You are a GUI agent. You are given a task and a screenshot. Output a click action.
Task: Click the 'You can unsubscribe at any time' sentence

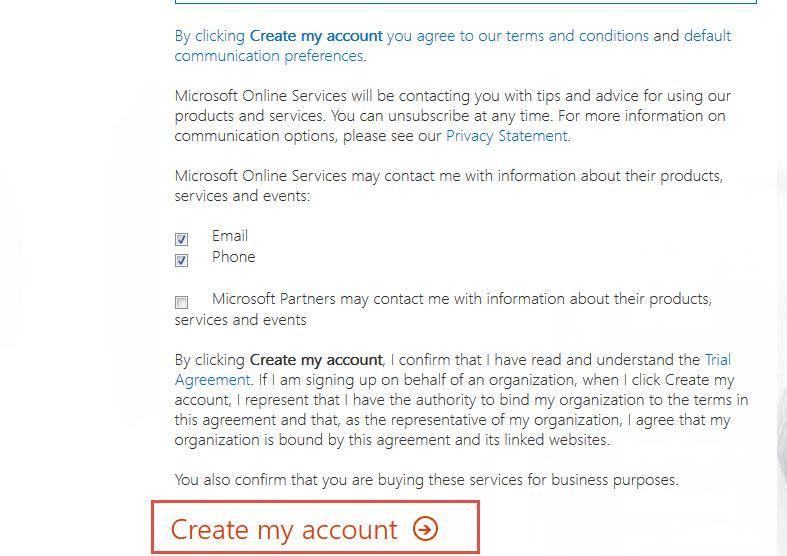(x=442, y=116)
